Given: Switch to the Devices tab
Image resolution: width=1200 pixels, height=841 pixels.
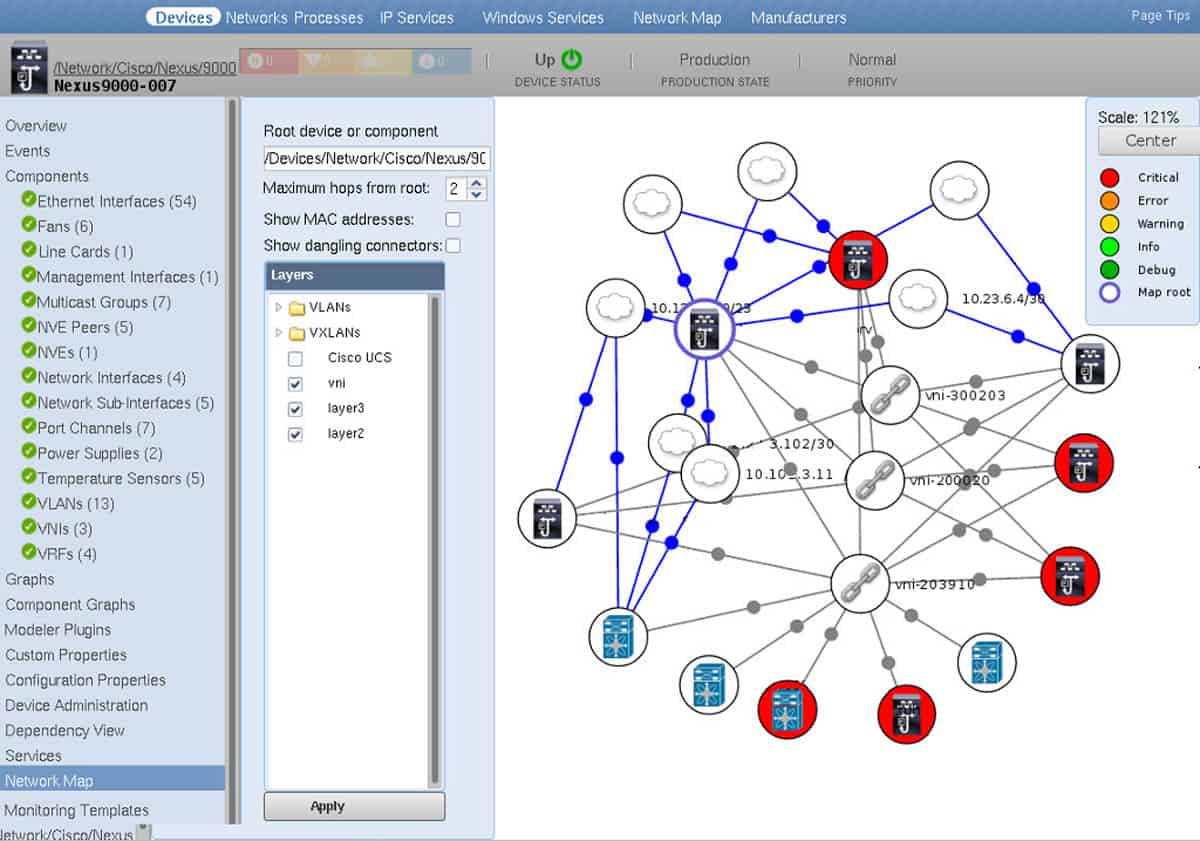Looking at the screenshot, I should 184,17.
